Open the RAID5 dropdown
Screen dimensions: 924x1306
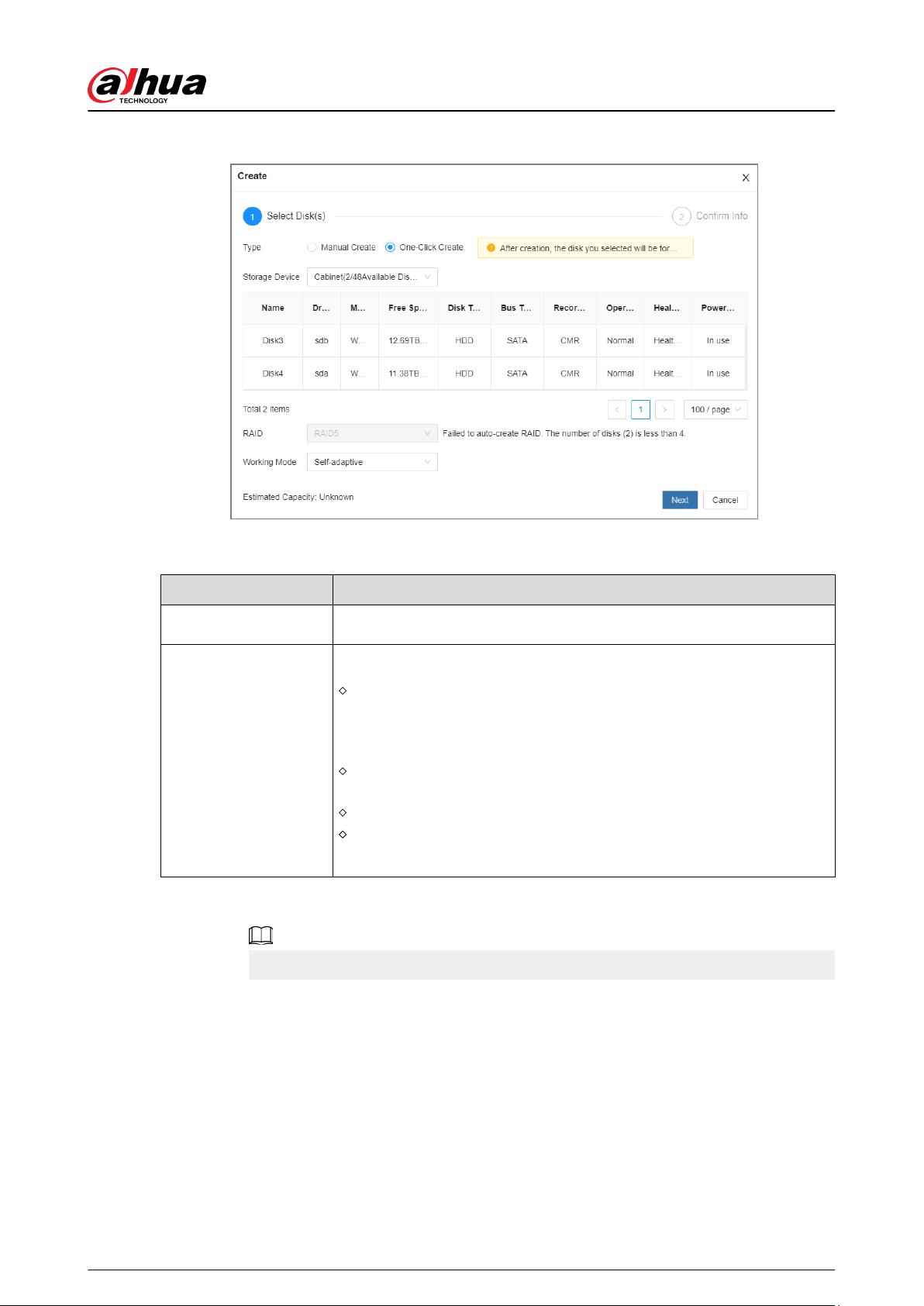pyautogui.click(x=372, y=433)
